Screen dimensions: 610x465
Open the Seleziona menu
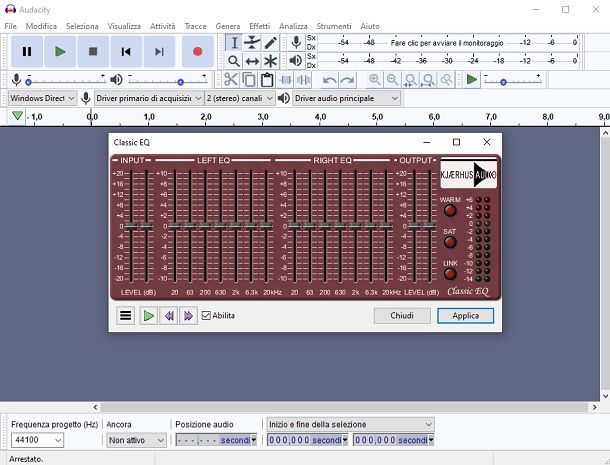tap(82, 26)
